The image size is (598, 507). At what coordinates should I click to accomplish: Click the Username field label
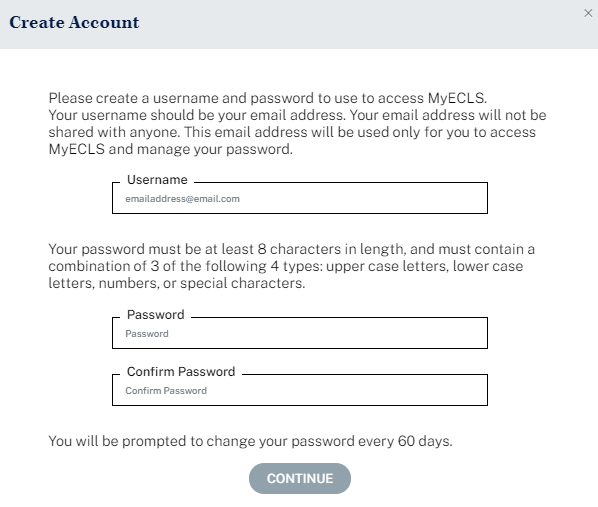coord(157,180)
